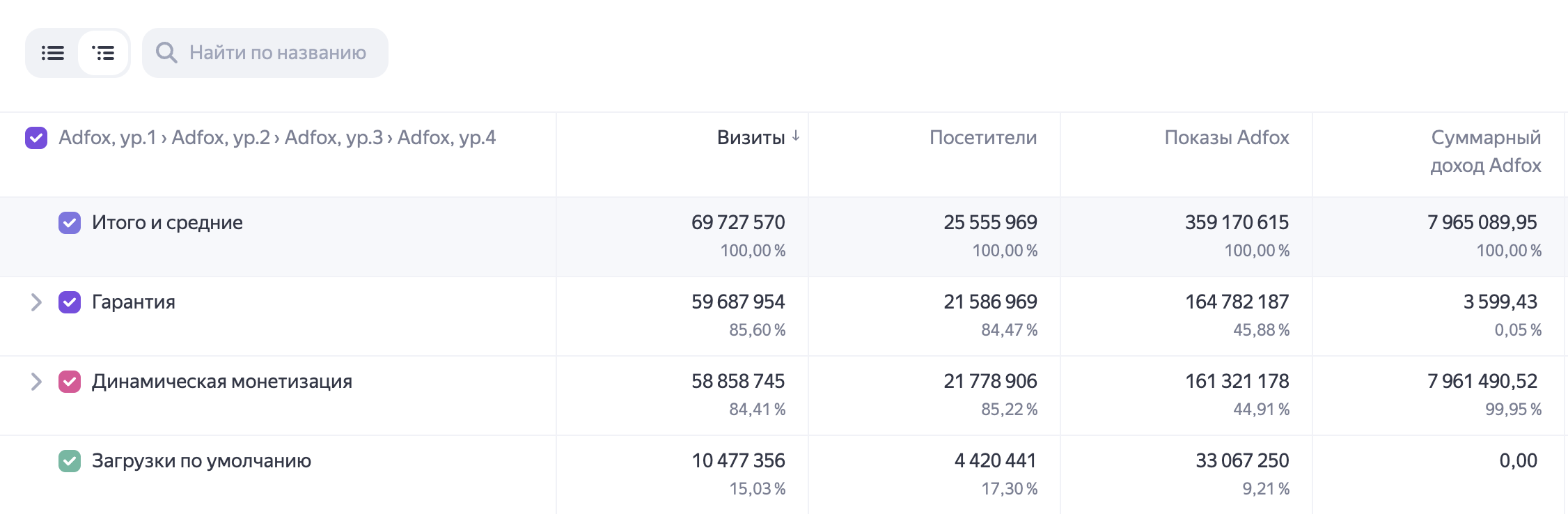This screenshot has height=514, width=1568.
Task: Click the Визиты sort arrow
Action: tap(796, 137)
